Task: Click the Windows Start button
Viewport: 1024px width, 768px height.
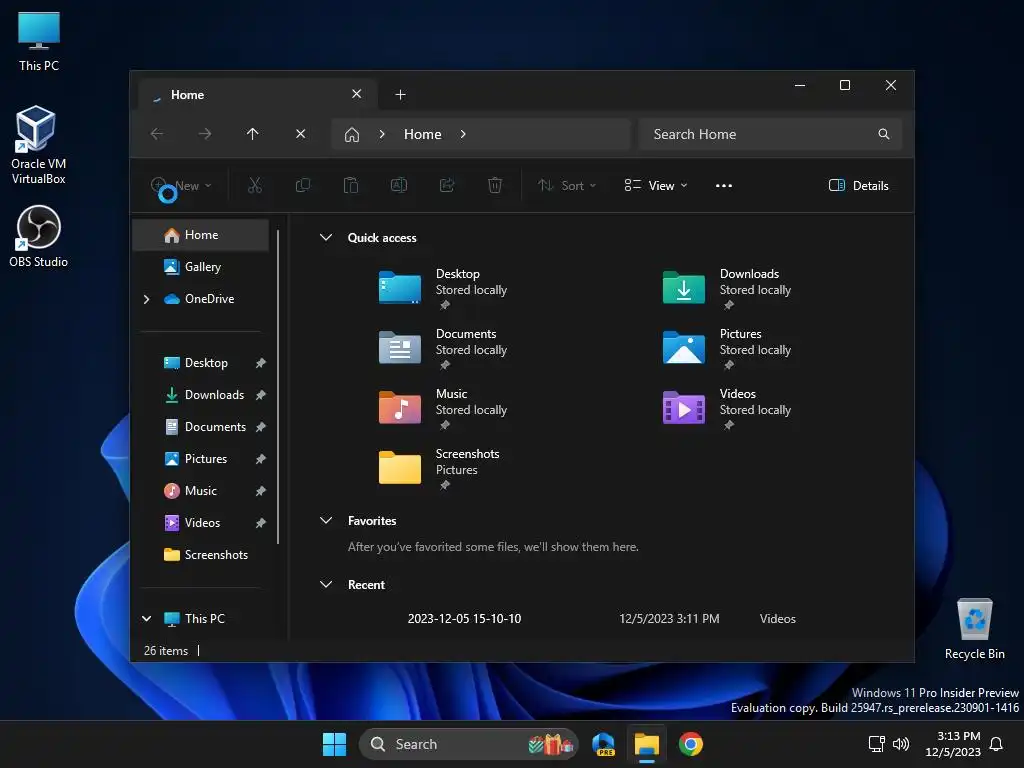Action: point(334,744)
